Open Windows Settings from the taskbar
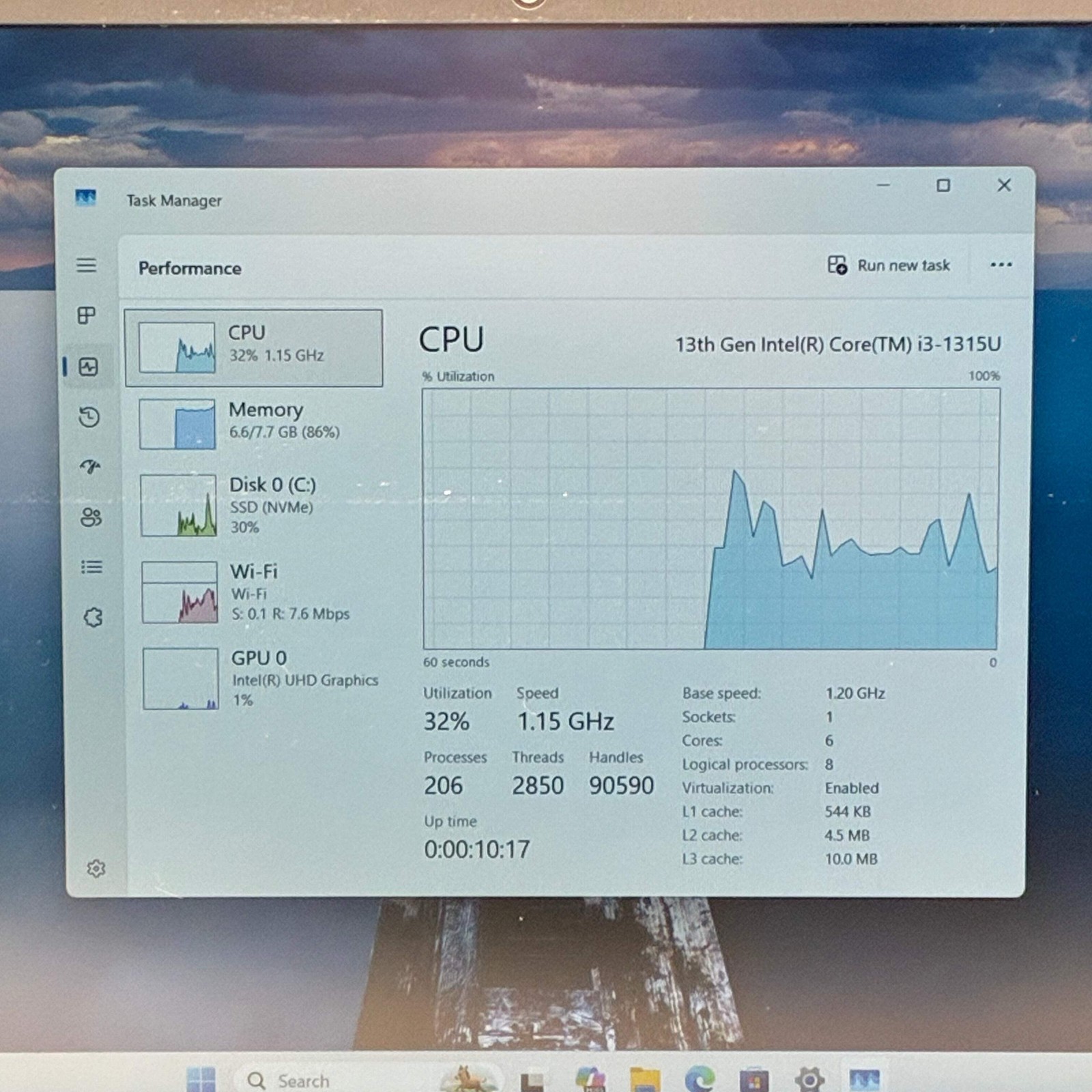The image size is (1092, 1092). click(809, 1080)
